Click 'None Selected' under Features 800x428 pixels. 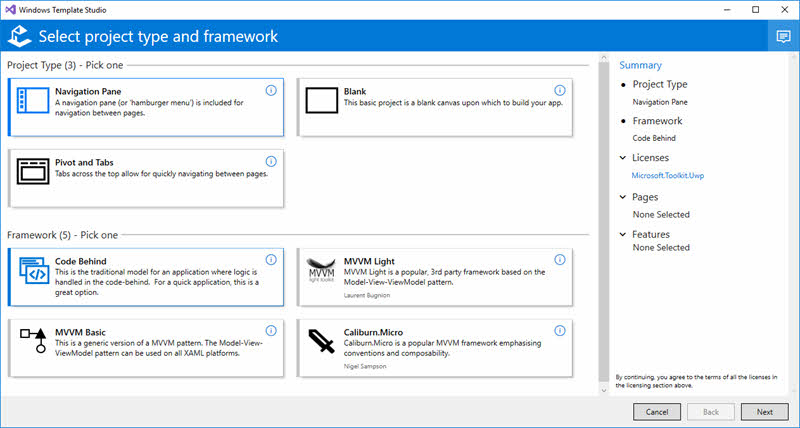(x=661, y=247)
